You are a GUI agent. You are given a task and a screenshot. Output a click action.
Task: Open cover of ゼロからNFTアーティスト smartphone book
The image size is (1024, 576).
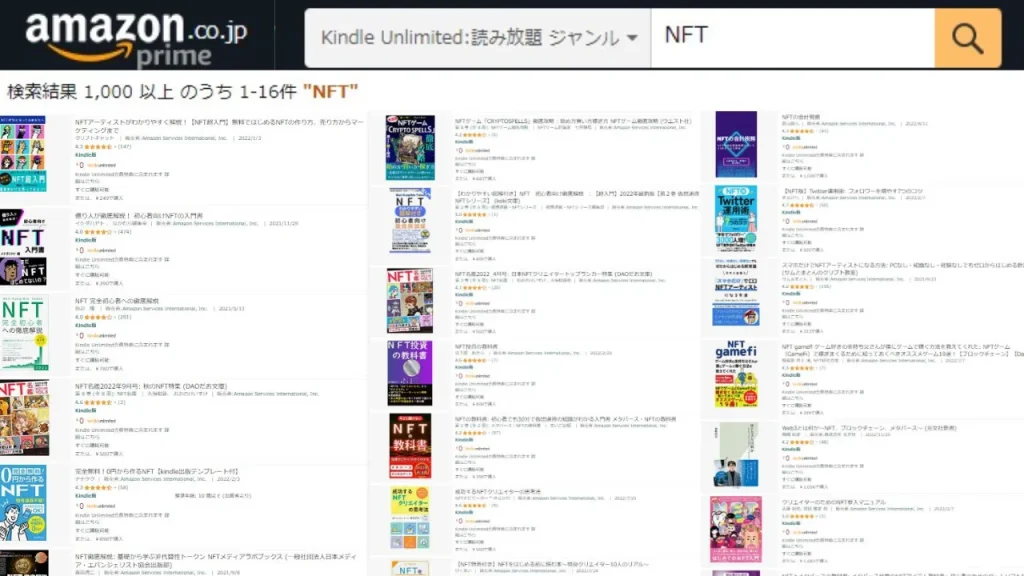click(736, 293)
